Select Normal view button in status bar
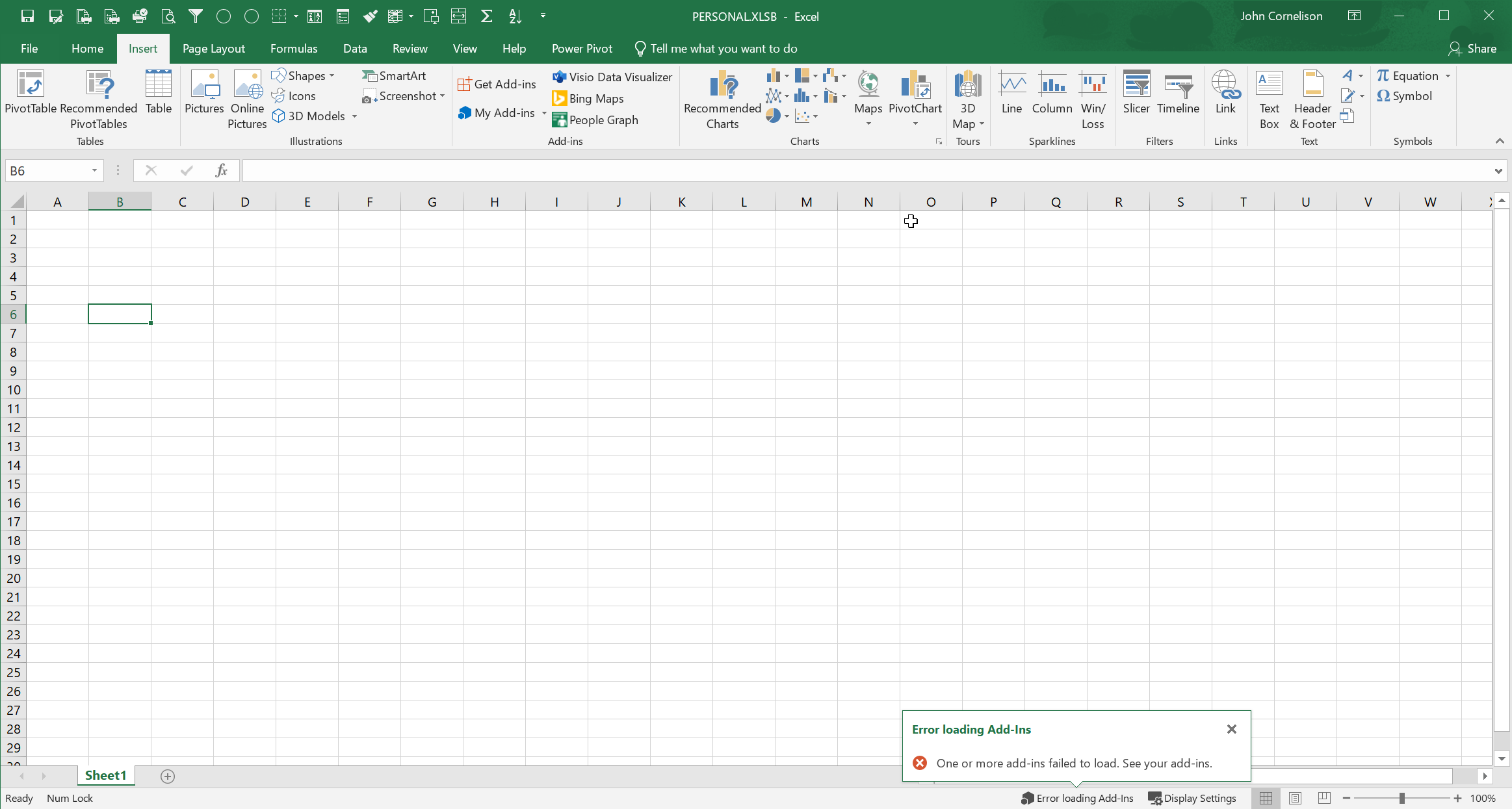 tap(1266, 798)
